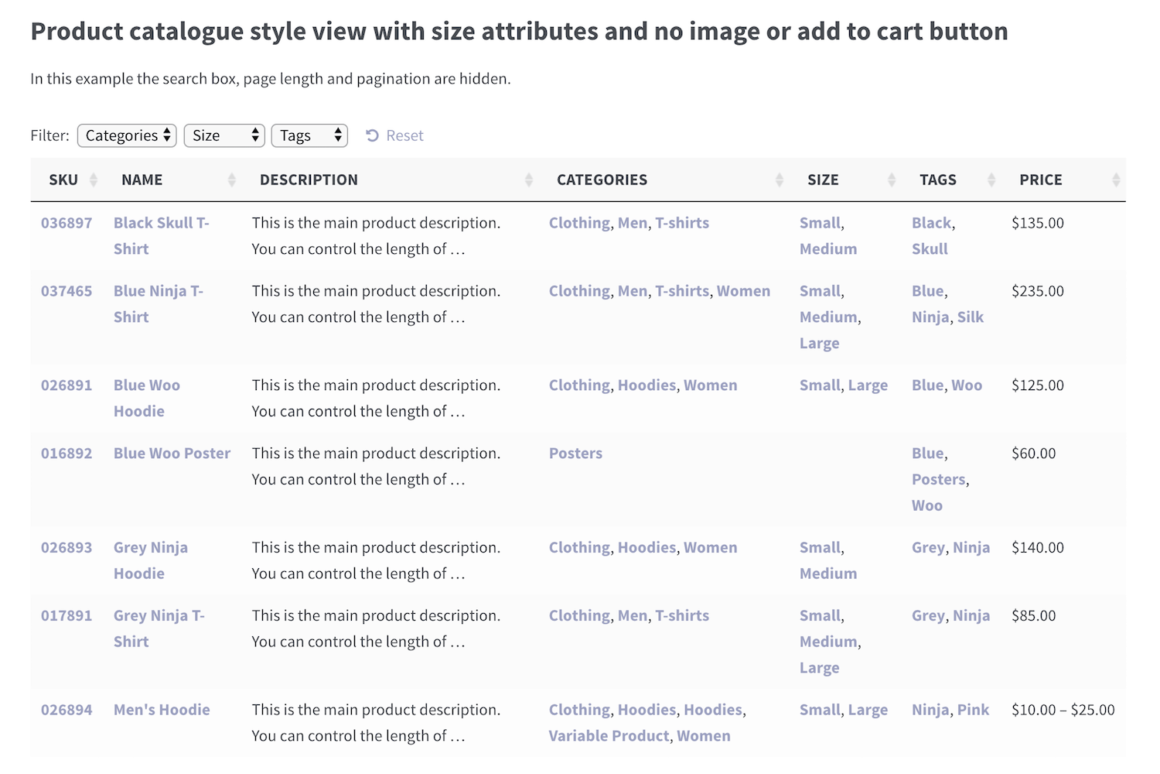Click the Reset link to clear filters
This screenshot has height=774, width=1160.
[403, 135]
